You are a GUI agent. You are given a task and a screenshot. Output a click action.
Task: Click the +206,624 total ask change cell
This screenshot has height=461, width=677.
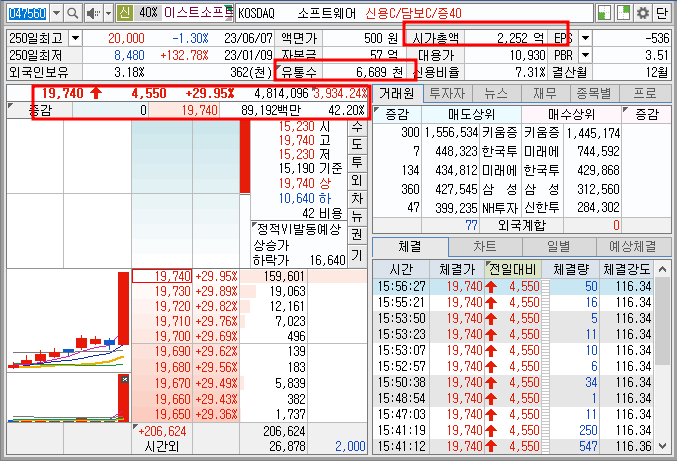(x=161, y=431)
